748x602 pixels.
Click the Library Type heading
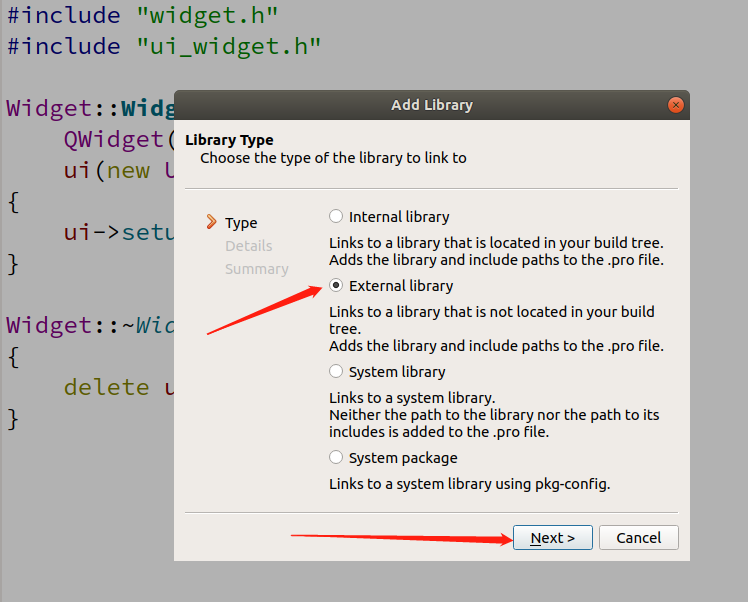(229, 140)
